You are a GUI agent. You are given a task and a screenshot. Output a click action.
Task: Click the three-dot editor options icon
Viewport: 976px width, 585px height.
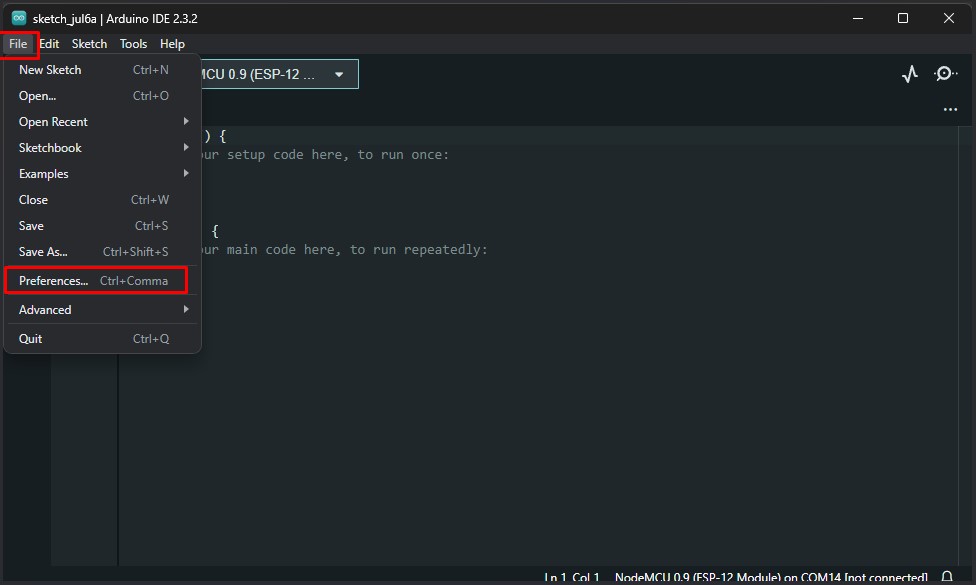click(949, 109)
